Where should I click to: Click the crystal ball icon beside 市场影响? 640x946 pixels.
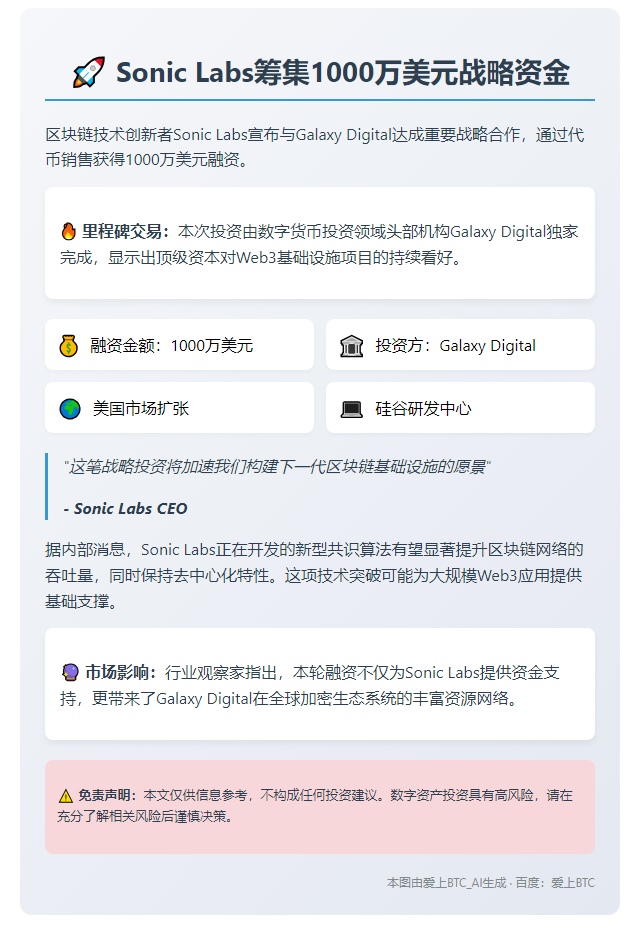(x=71, y=672)
